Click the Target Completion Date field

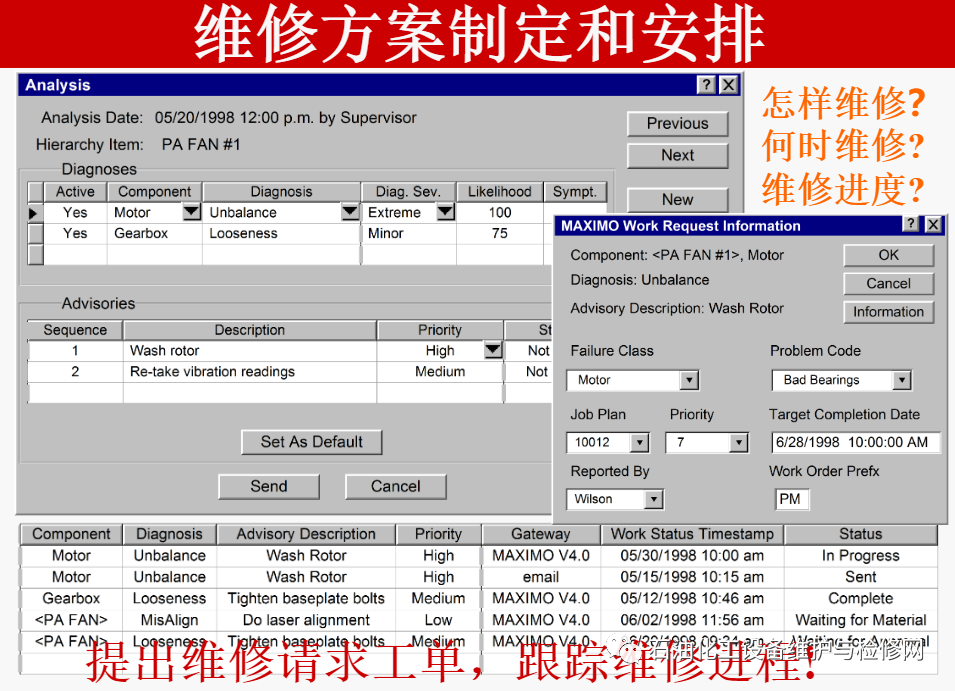855,442
